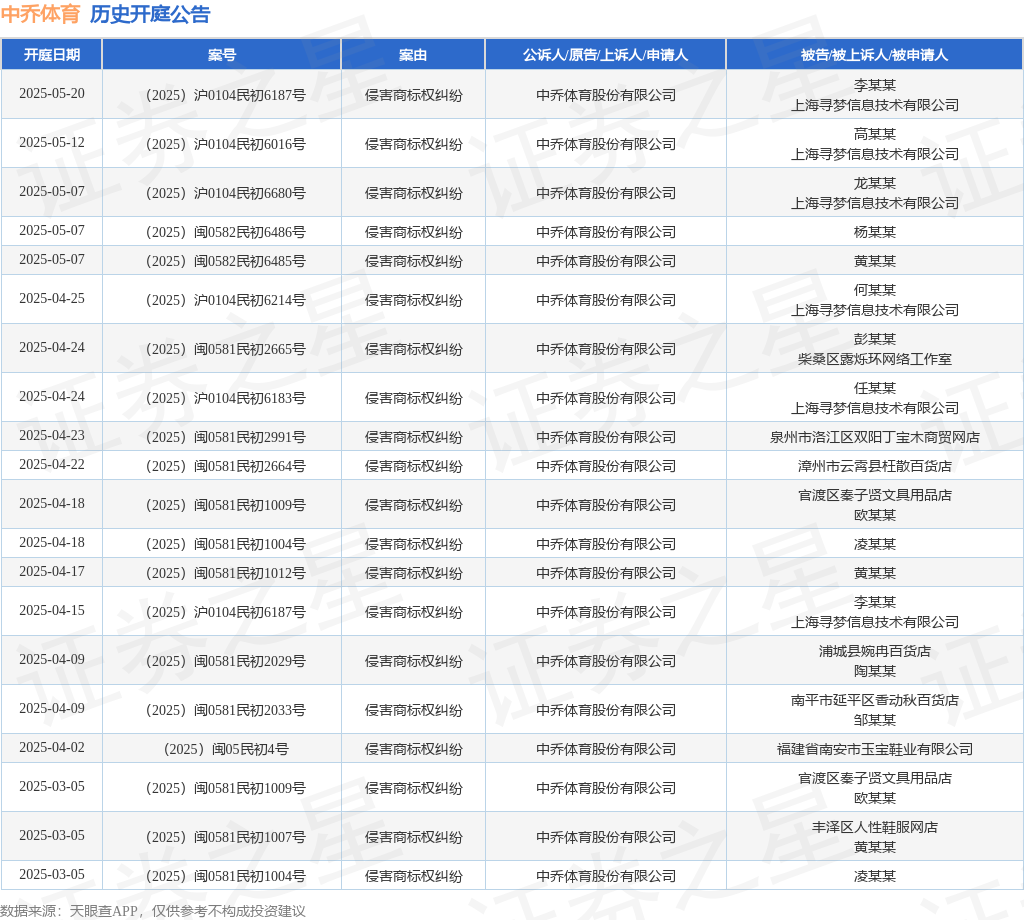The width and height of the screenshot is (1024, 920).
Task: Click case number 闽0581民初2033号
Action: [225, 710]
